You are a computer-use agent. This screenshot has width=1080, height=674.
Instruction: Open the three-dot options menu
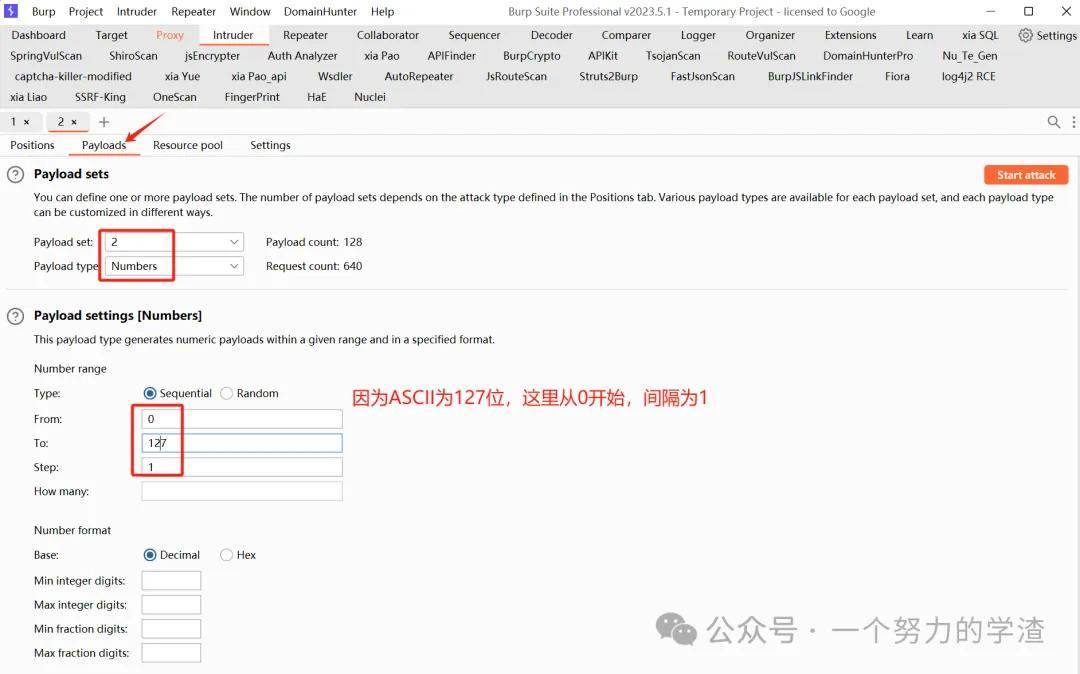coord(1073,122)
